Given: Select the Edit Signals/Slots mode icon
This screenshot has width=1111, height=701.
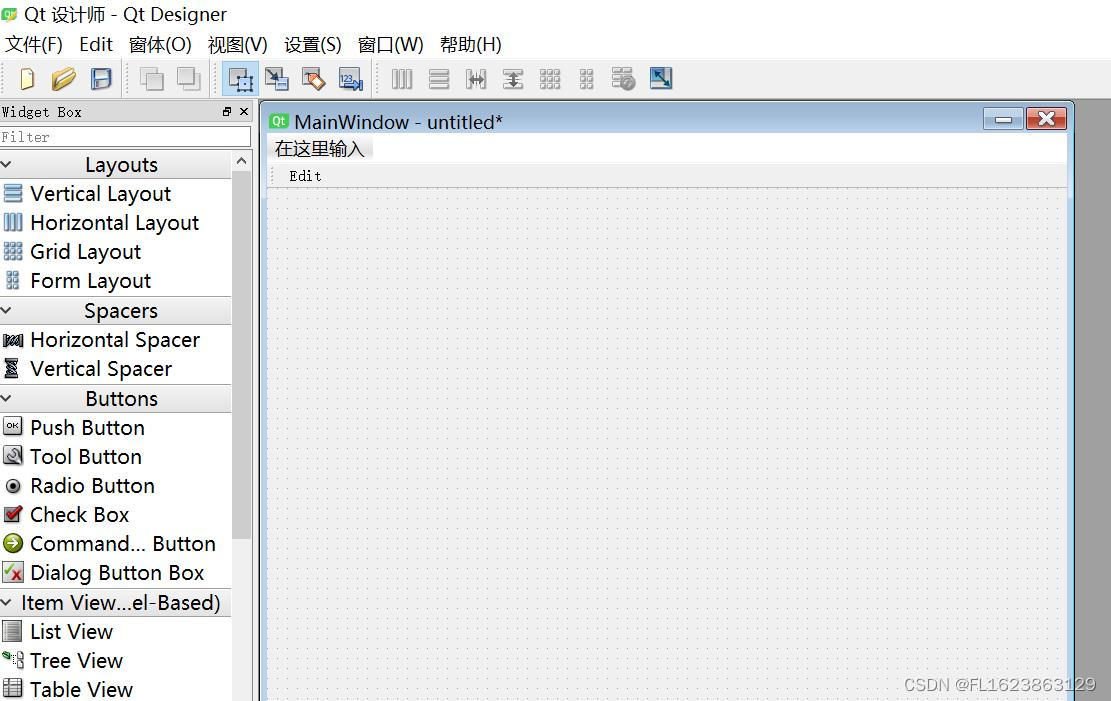Looking at the screenshot, I should click(276, 79).
